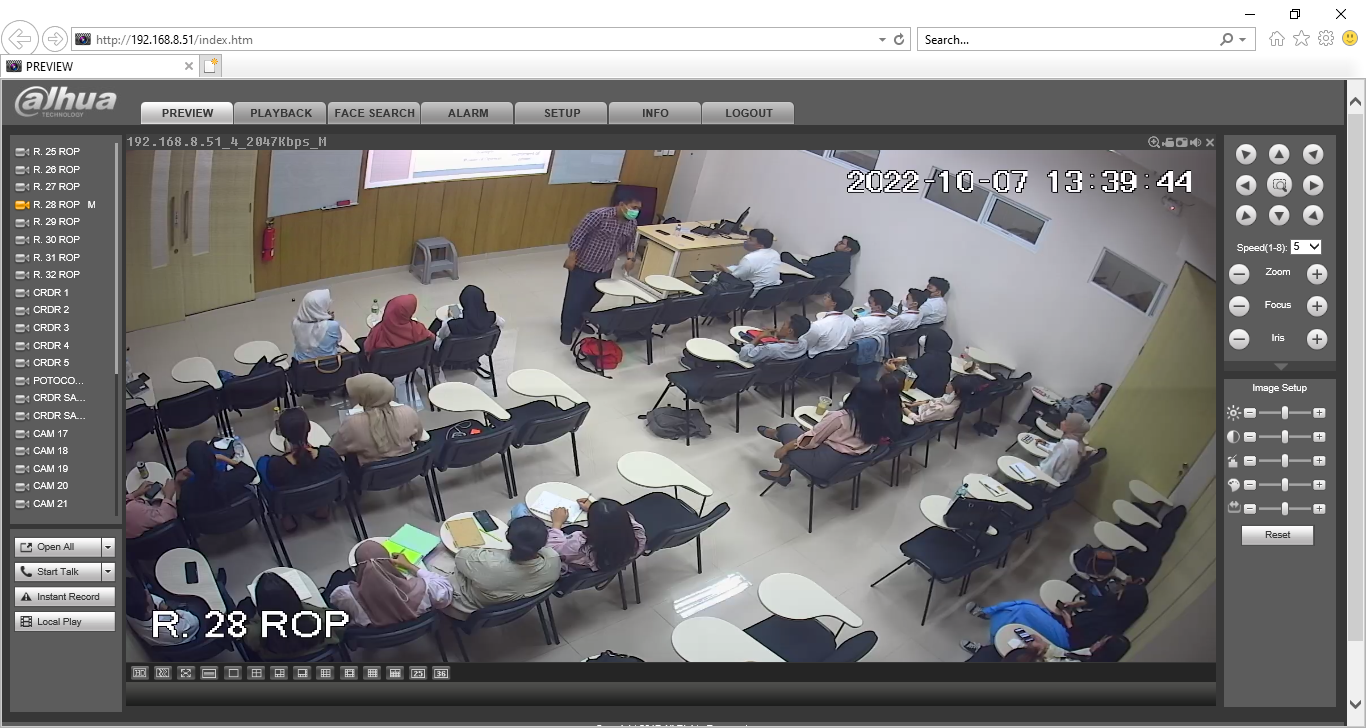Enable digital zoom on the video window
Viewport: 1366px width, 728px height.
1154,142
